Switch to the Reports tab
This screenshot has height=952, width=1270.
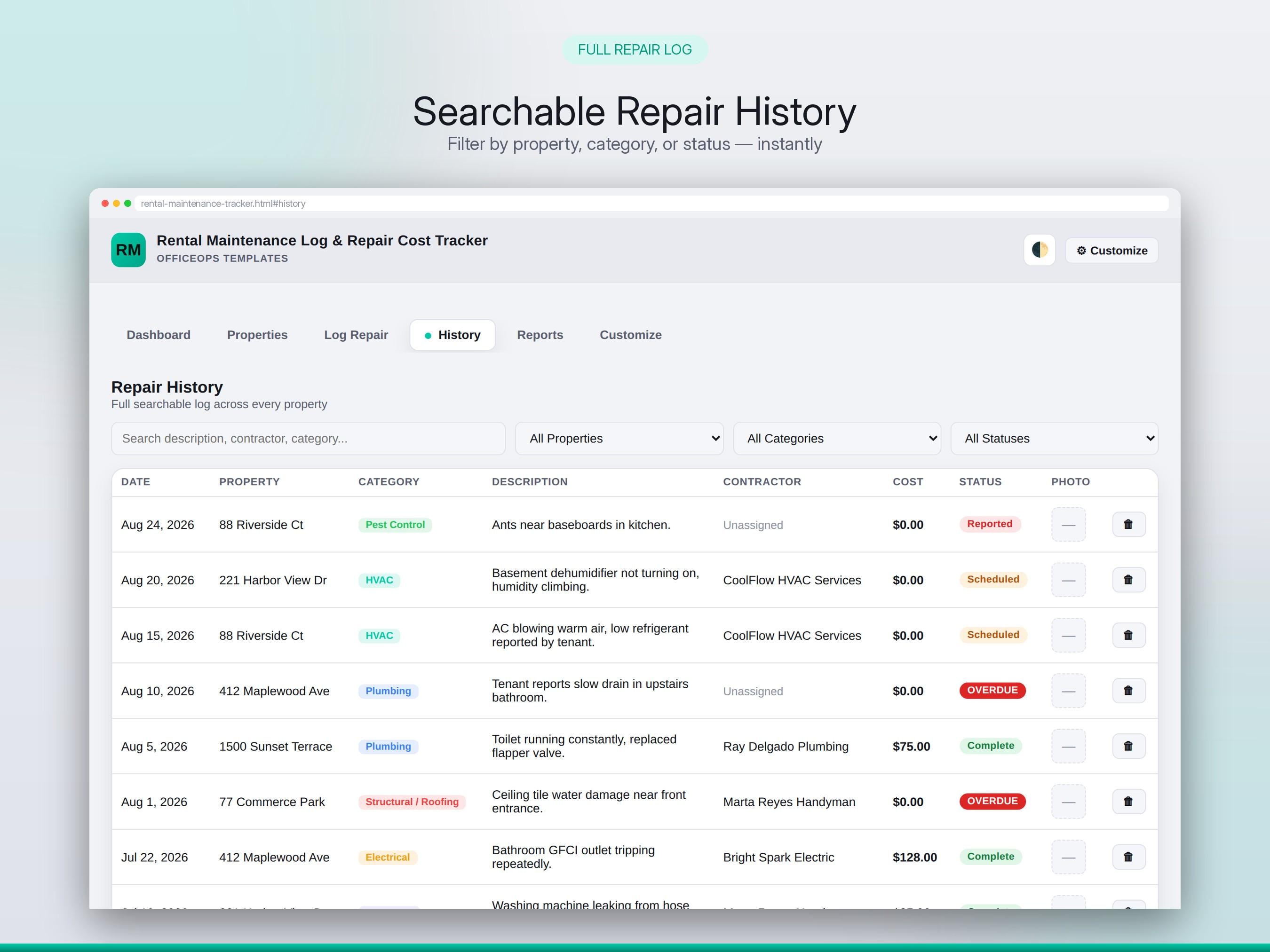[x=540, y=335]
